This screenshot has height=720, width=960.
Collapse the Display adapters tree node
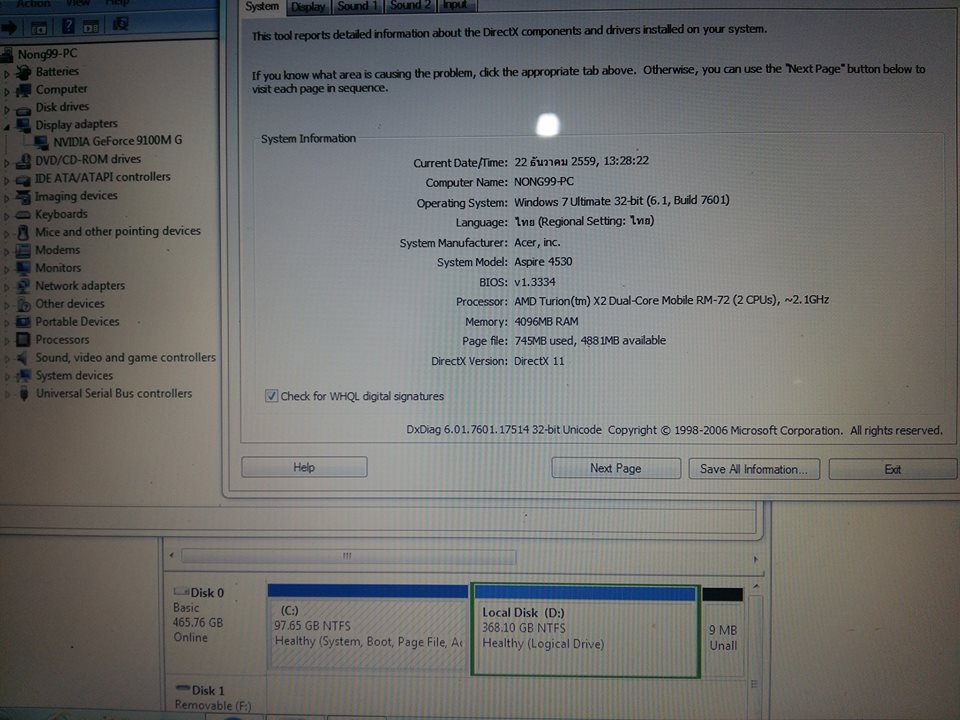coord(7,127)
